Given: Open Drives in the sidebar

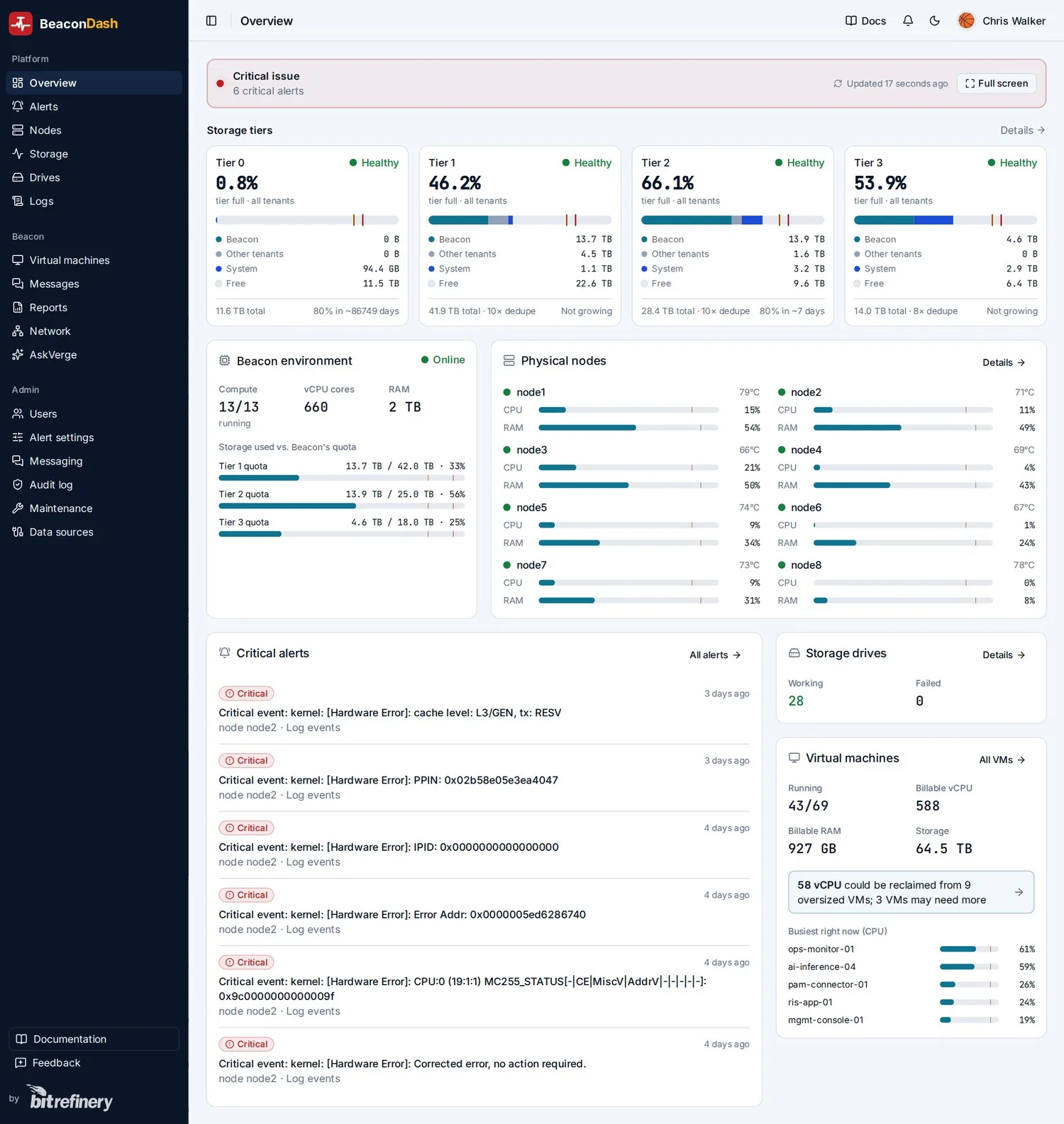Looking at the screenshot, I should click(x=94, y=177).
